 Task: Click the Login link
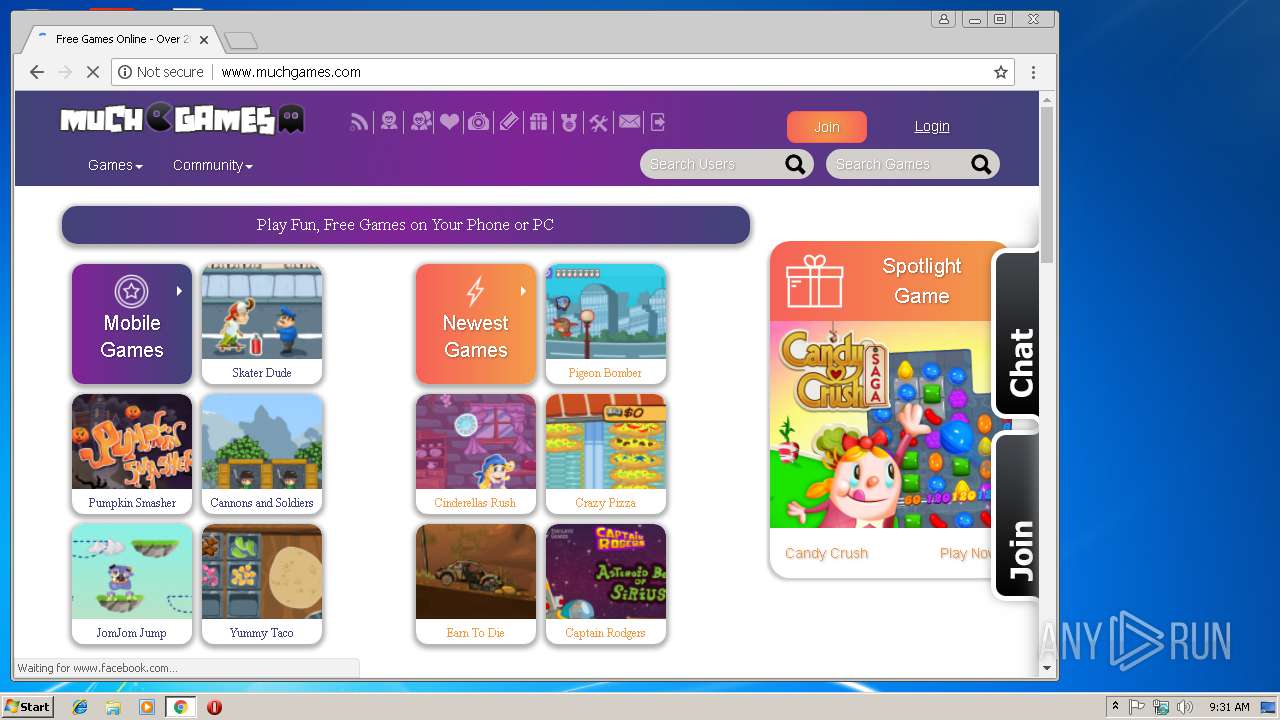[932, 126]
